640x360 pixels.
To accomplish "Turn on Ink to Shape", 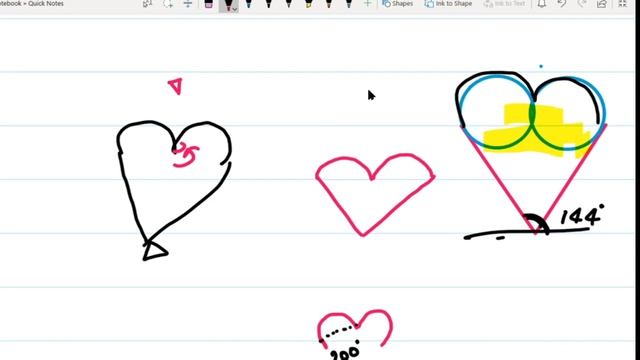I will click(448, 4).
